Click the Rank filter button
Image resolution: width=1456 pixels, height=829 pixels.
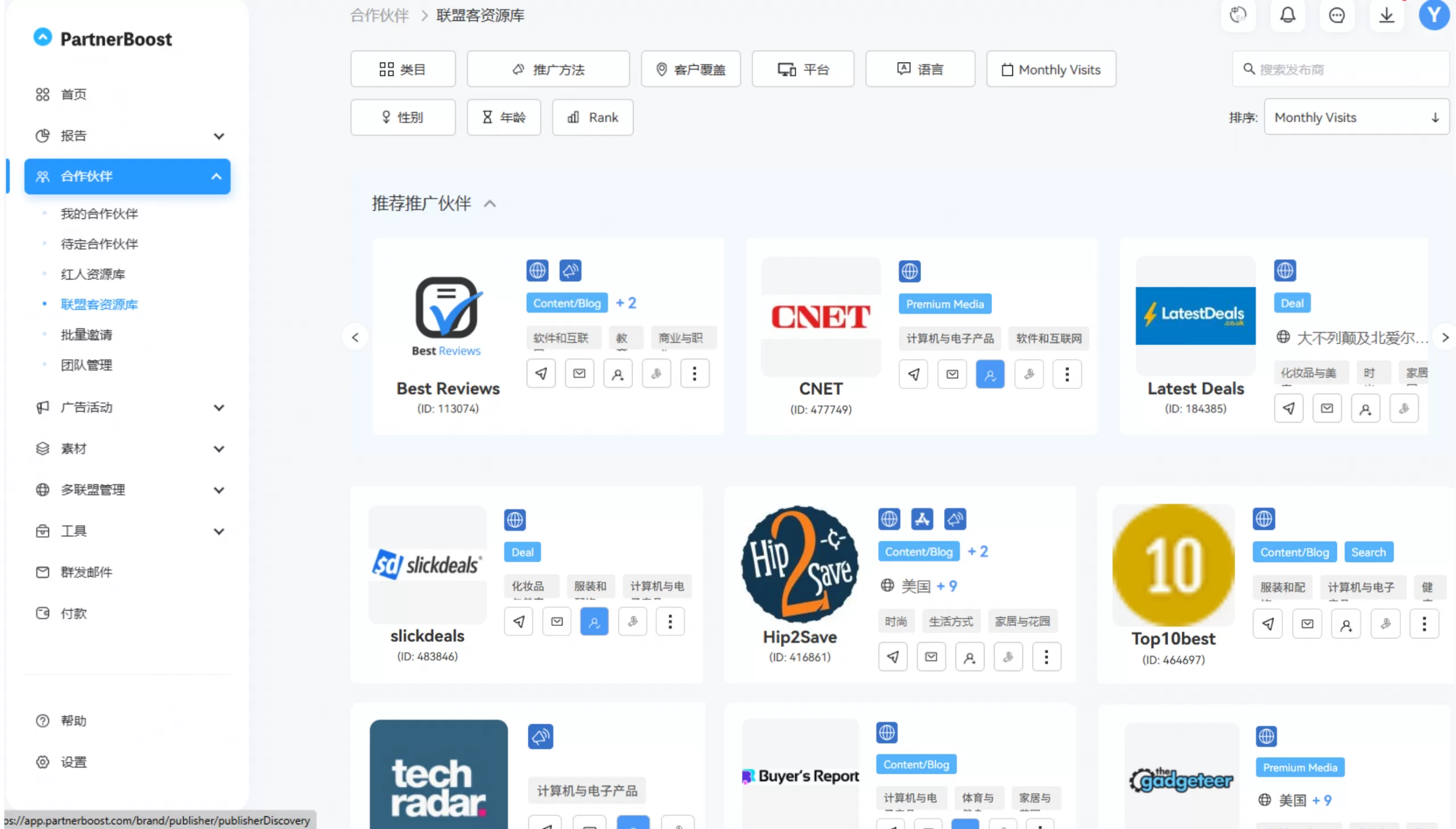coord(592,117)
